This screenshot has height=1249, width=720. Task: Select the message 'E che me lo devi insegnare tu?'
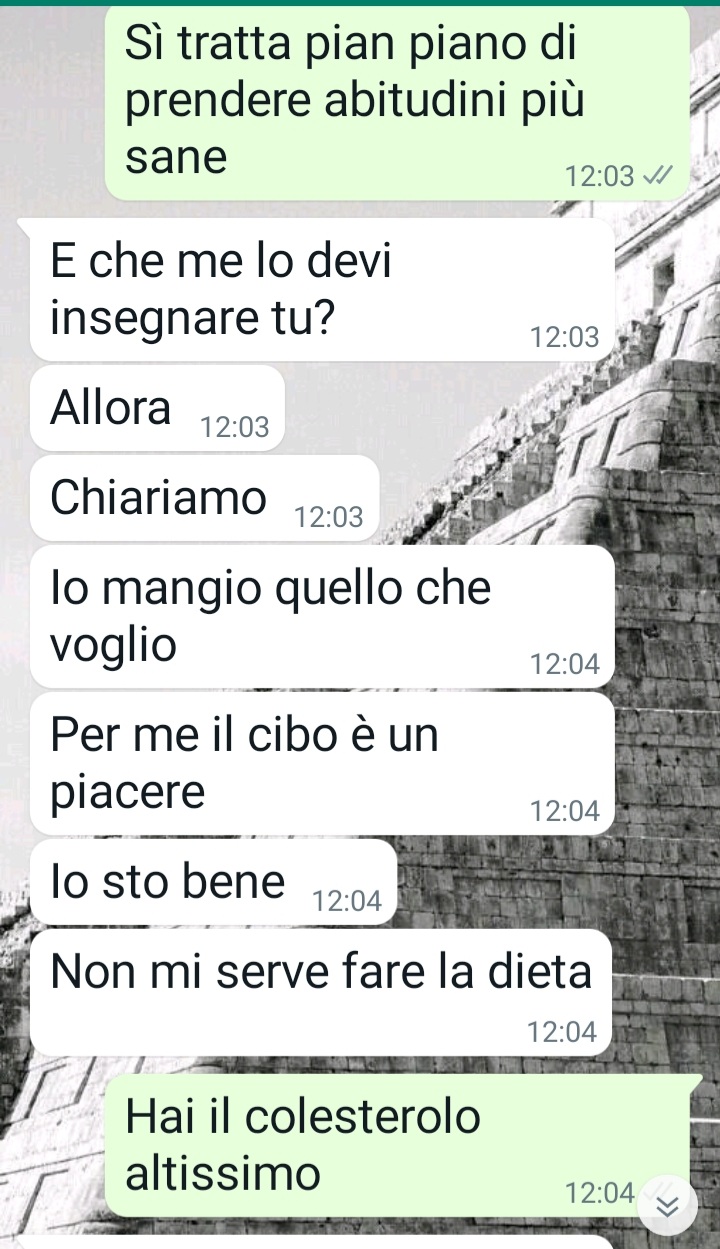click(x=322, y=290)
